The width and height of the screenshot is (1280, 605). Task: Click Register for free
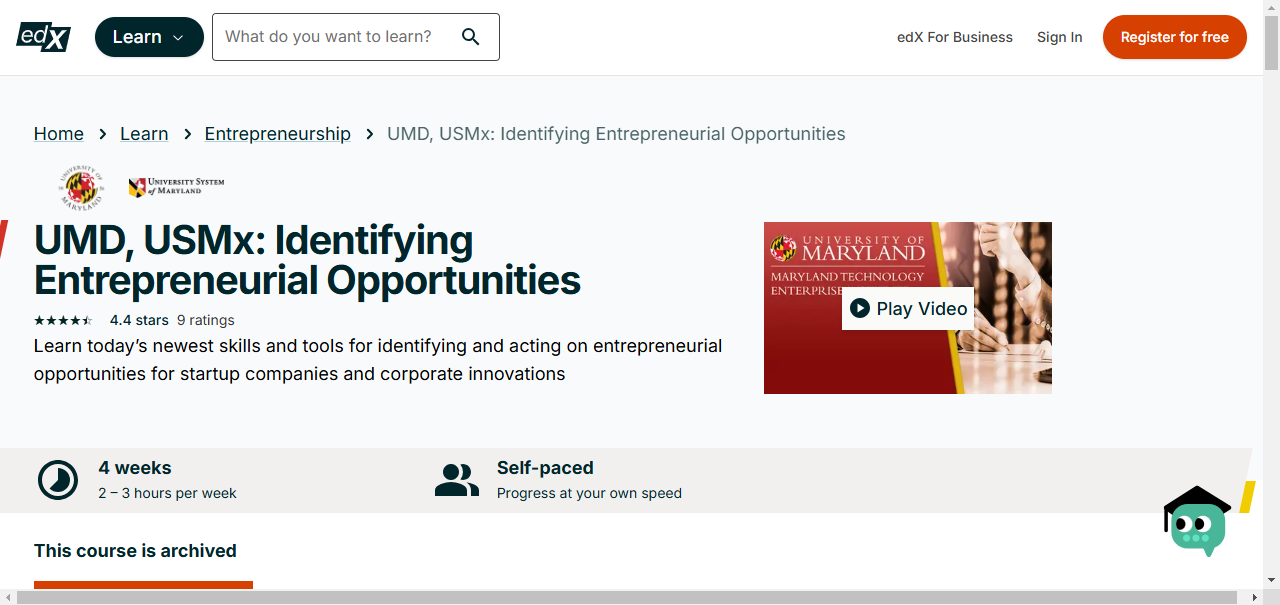tap(1174, 36)
